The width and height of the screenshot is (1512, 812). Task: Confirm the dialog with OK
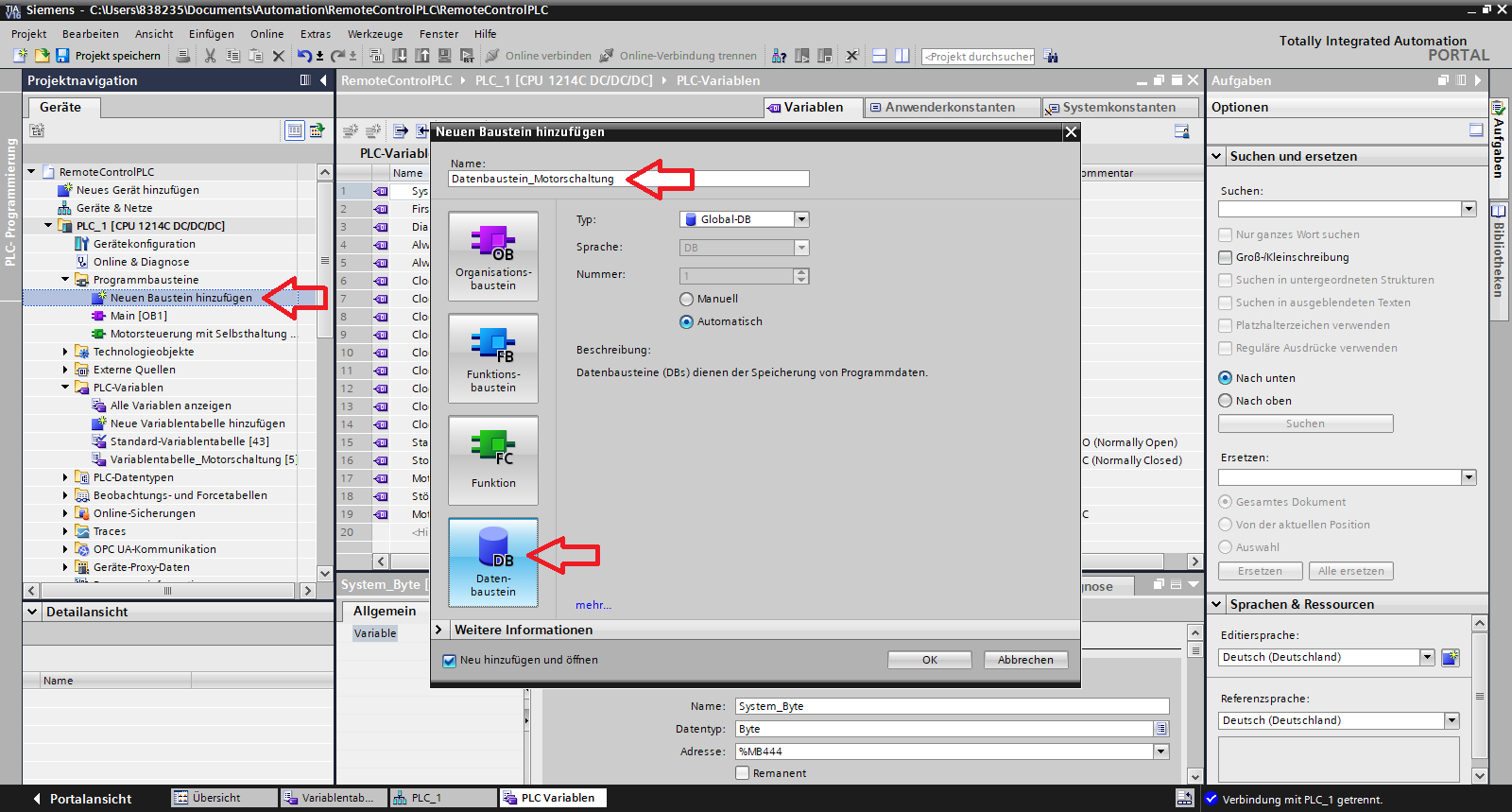pos(930,660)
